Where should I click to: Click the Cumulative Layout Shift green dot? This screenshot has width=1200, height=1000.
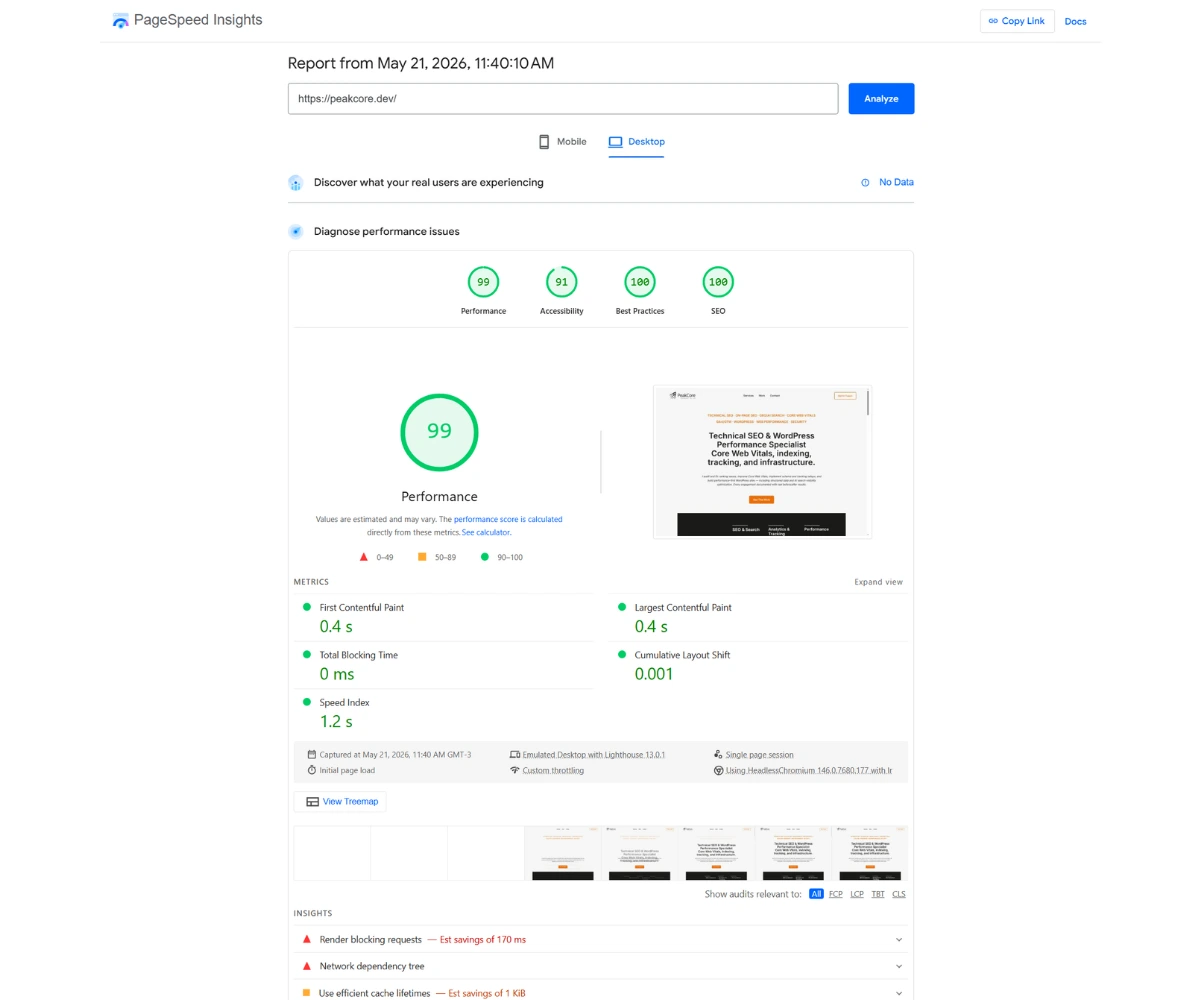[x=622, y=655]
